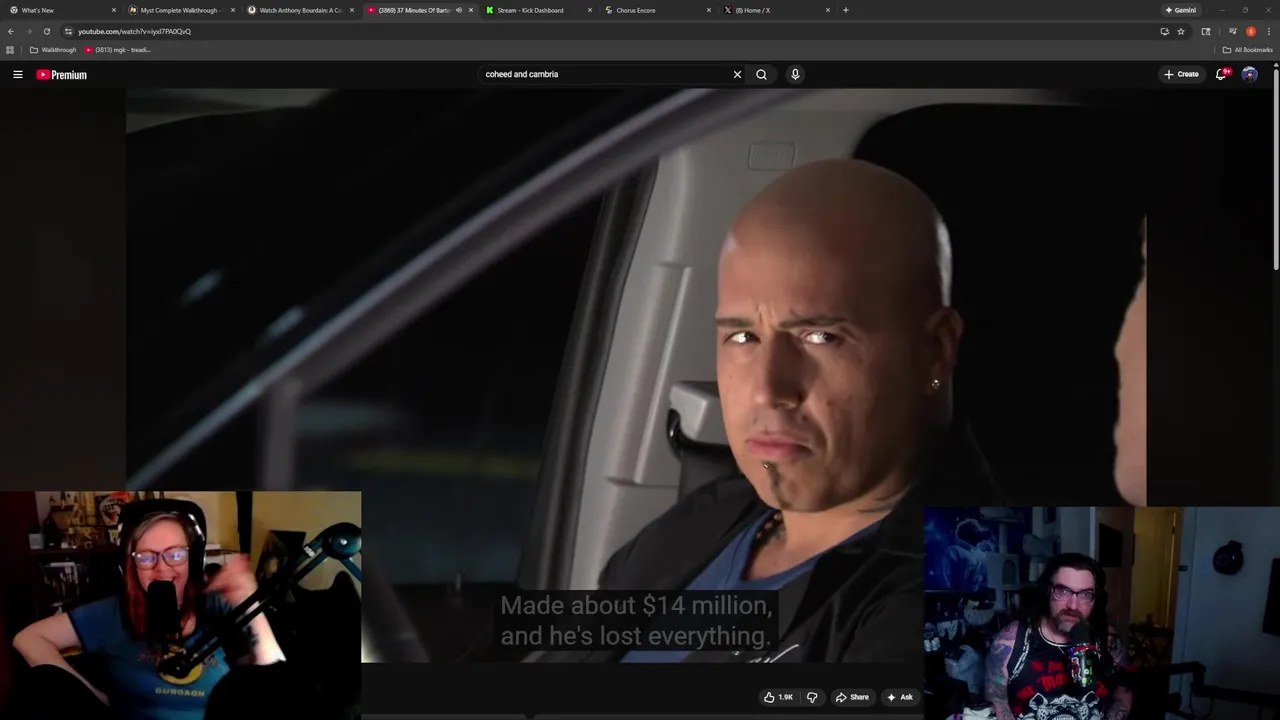Close the 37 Minutes YouTube tab
The width and height of the screenshot is (1280, 720).
(x=471, y=10)
